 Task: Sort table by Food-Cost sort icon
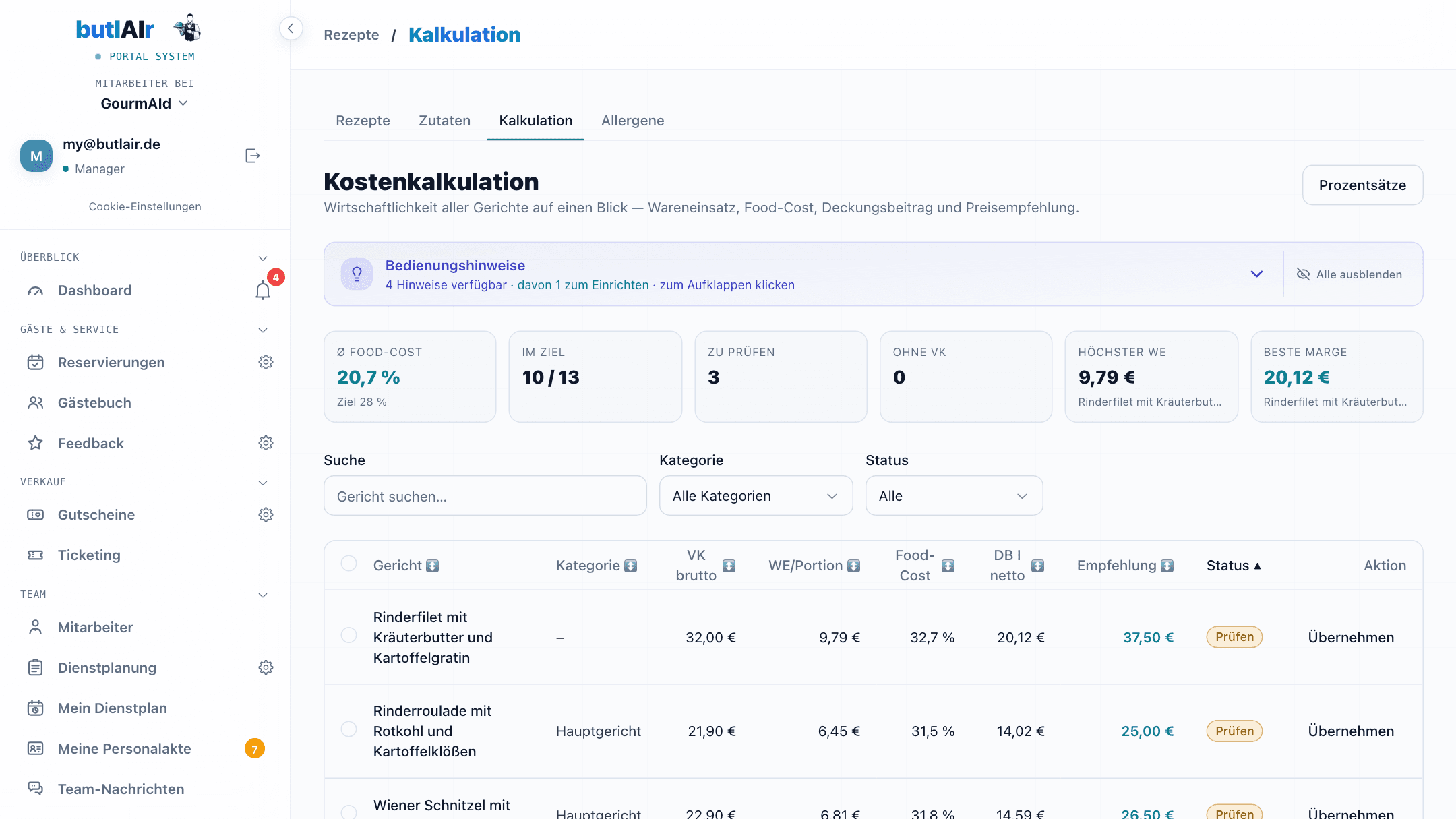[x=948, y=566]
